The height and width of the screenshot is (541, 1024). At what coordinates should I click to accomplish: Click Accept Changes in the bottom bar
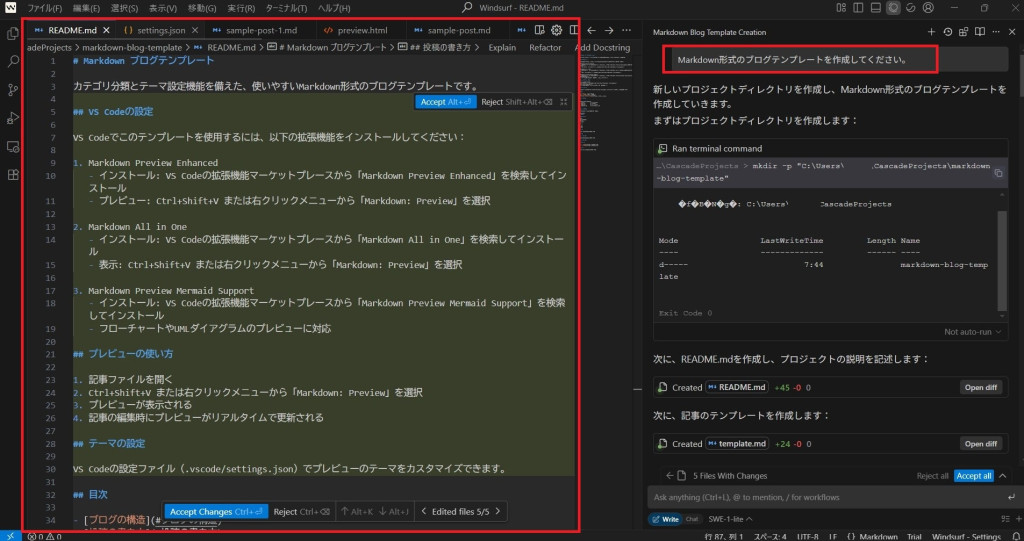tap(216, 512)
